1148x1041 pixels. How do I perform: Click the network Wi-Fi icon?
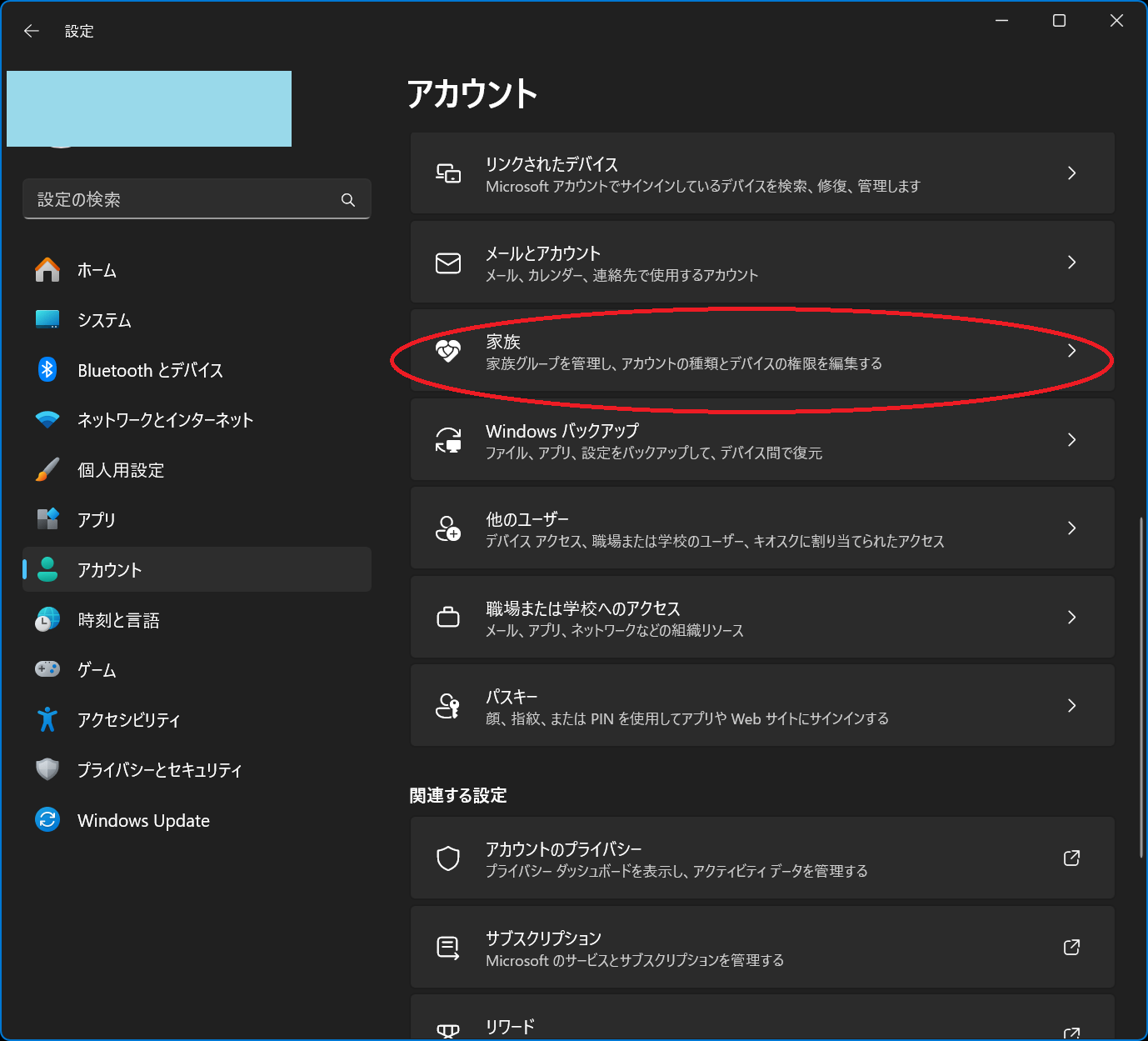47,420
